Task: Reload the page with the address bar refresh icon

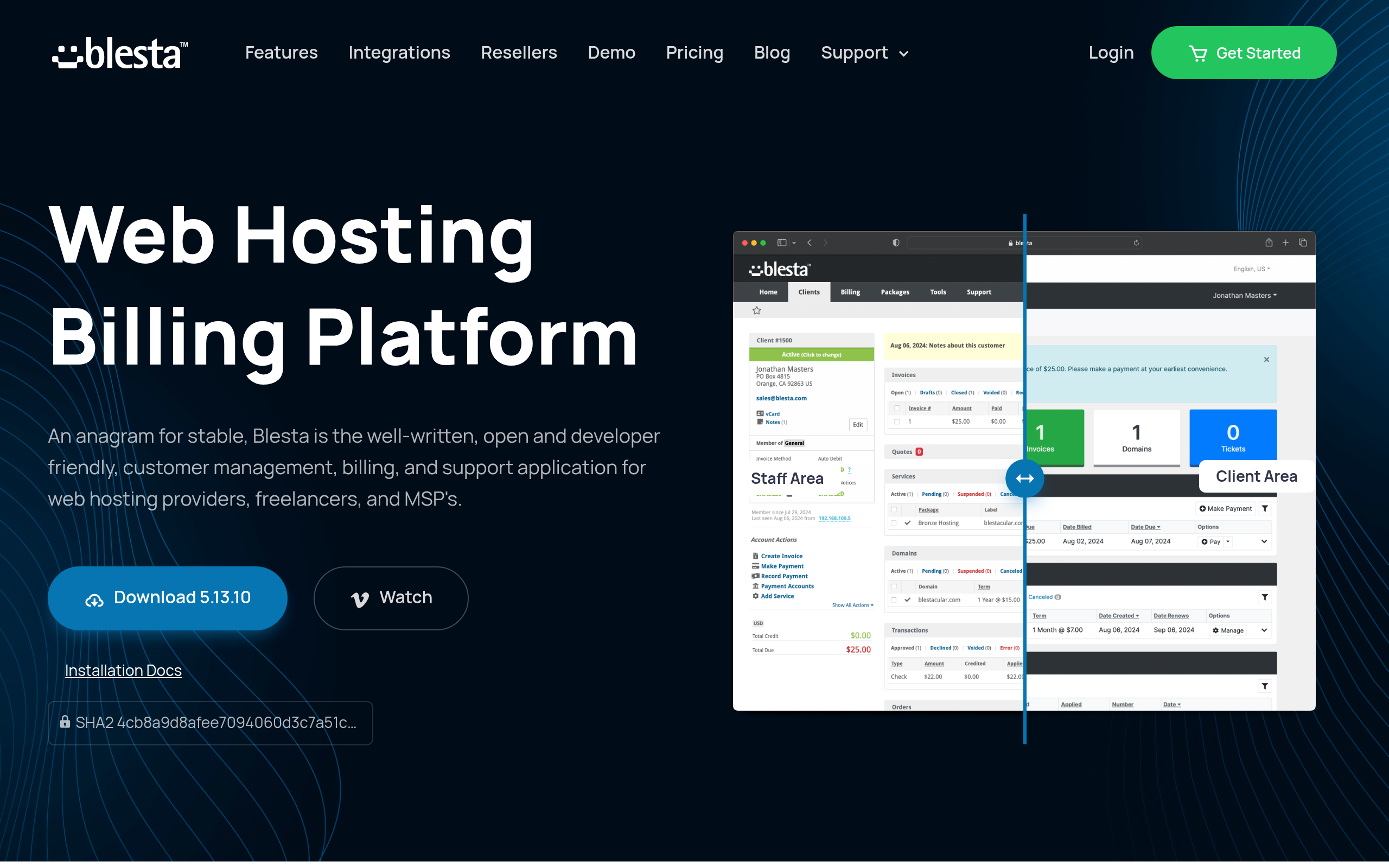Action: pos(1136,243)
